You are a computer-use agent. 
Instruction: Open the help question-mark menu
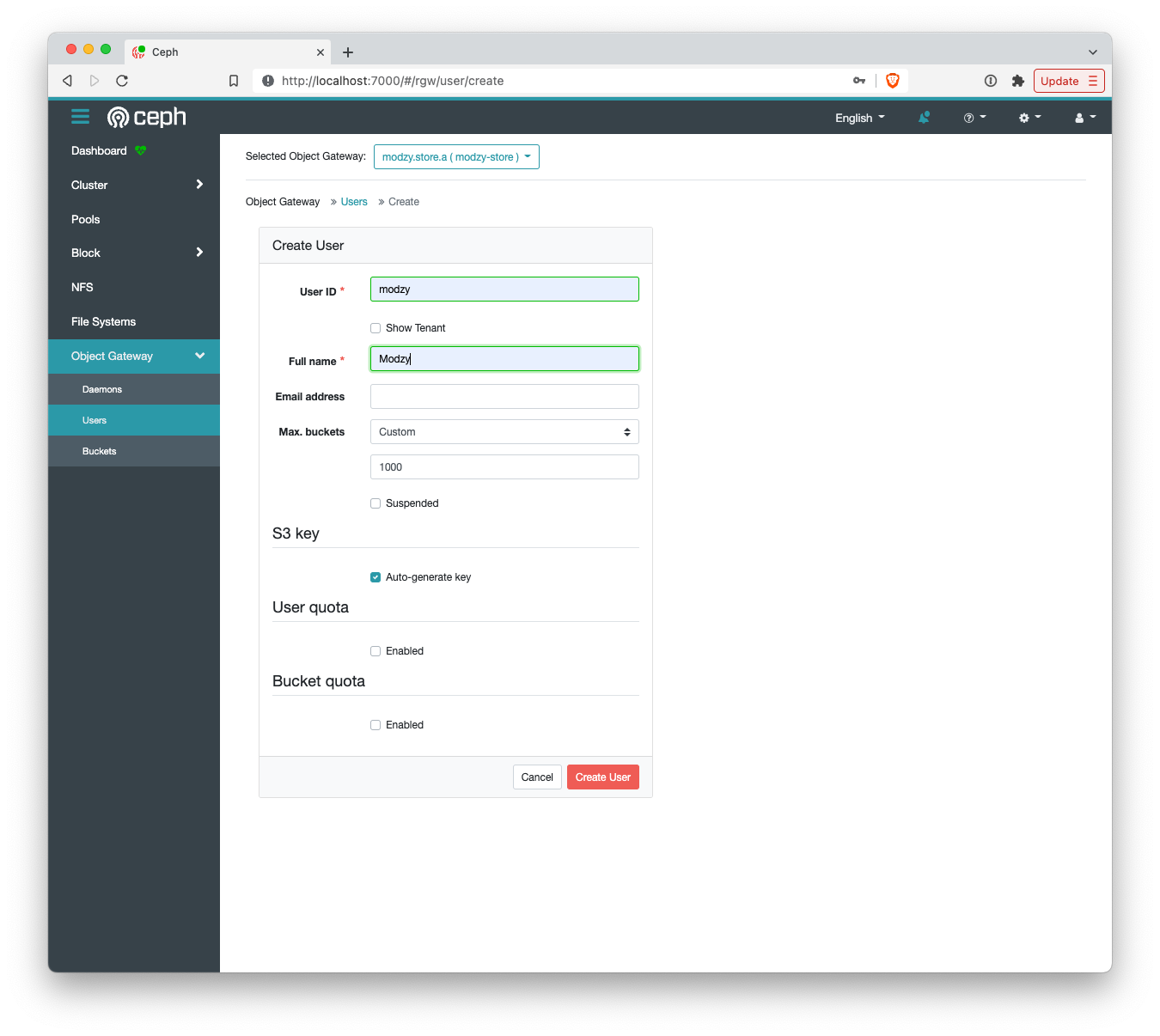click(974, 118)
